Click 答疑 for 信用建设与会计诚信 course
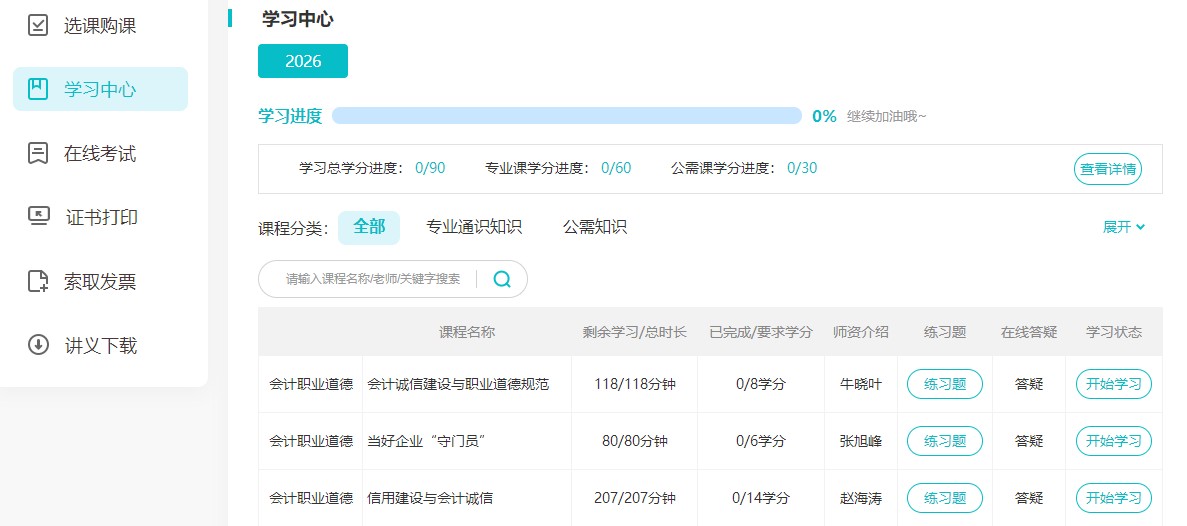This screenshot has height=526, width=1187. [x=1028, y=498]
